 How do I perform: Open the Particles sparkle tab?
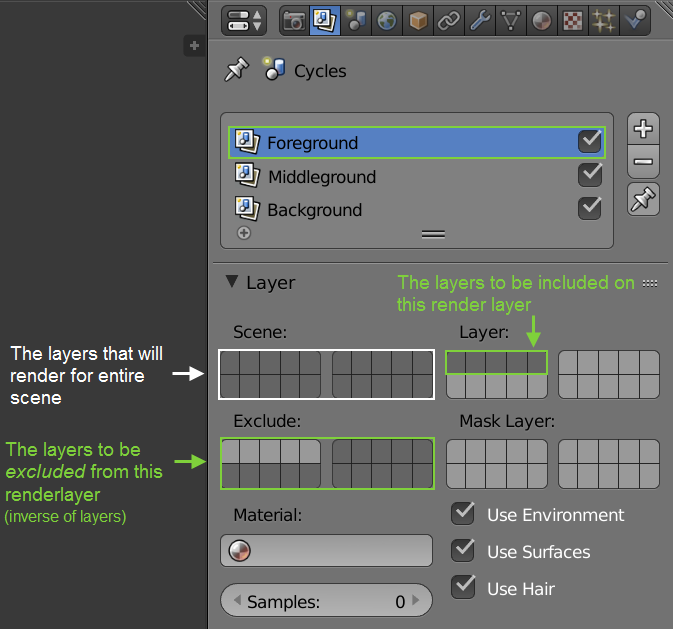click(x=603, y=21)
